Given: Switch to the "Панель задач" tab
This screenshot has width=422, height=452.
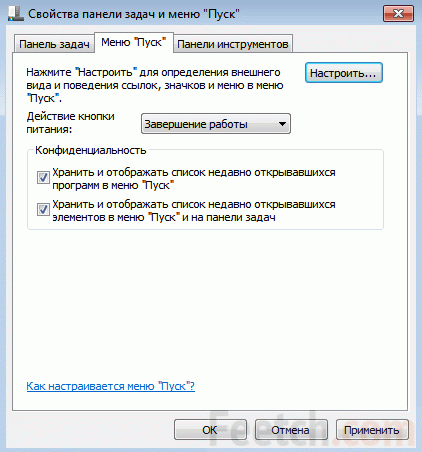Looking at the screenshot, I should [x=54, y=44].
